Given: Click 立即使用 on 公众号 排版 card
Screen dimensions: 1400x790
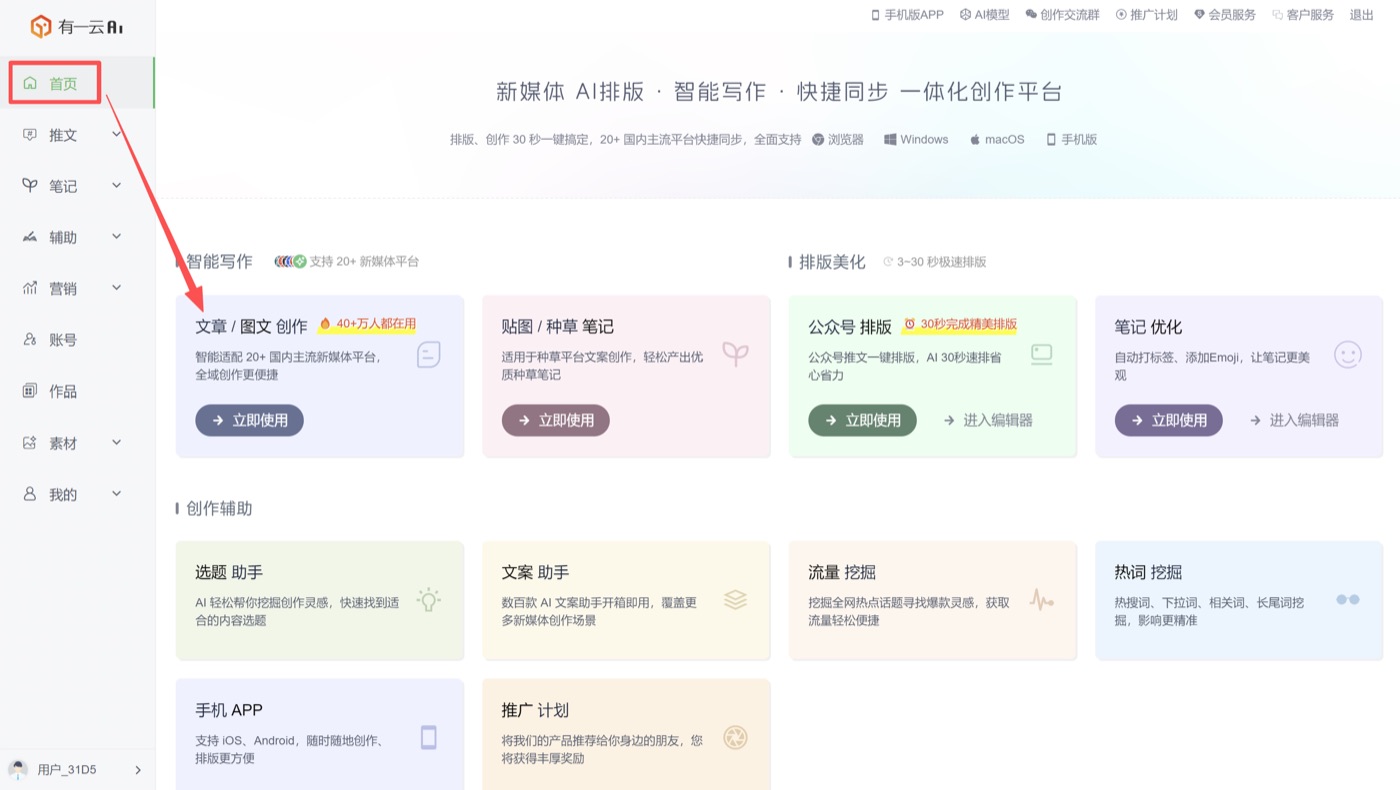Looking at the screenshot, I should (862, 420).
